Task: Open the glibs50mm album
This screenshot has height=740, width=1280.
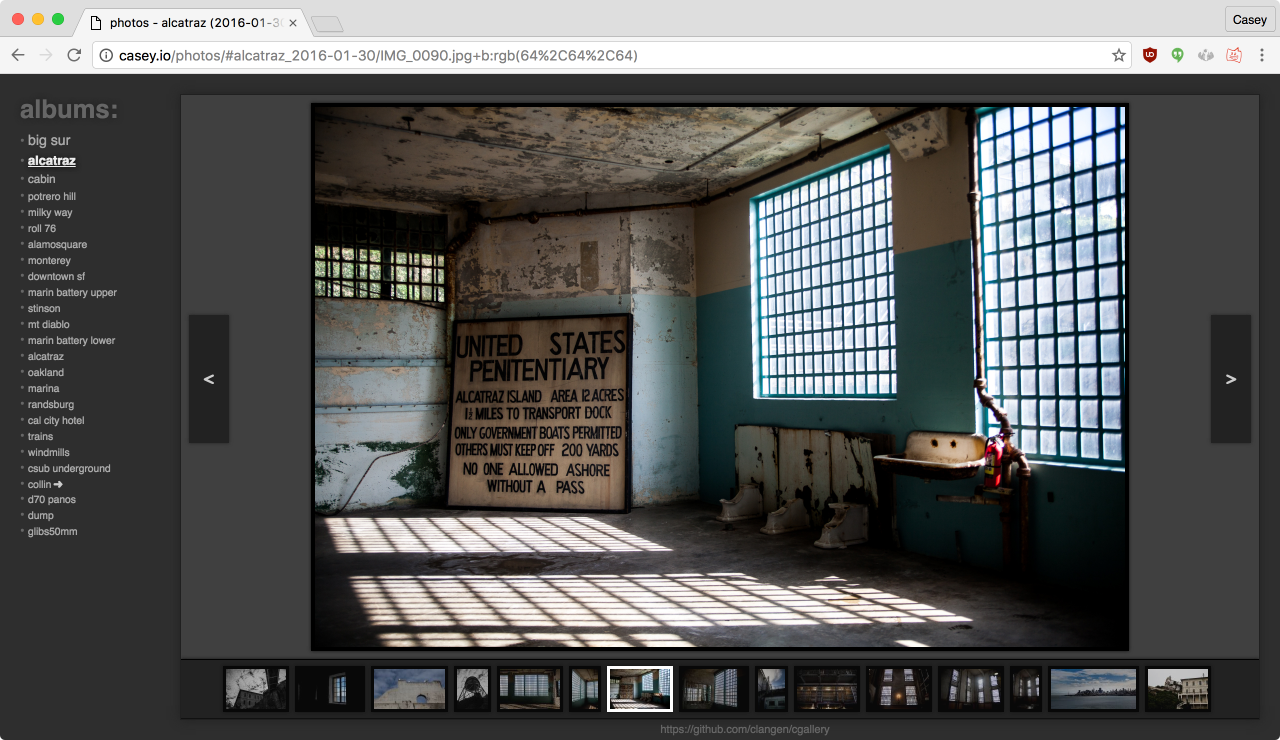Action: [52, 531]
